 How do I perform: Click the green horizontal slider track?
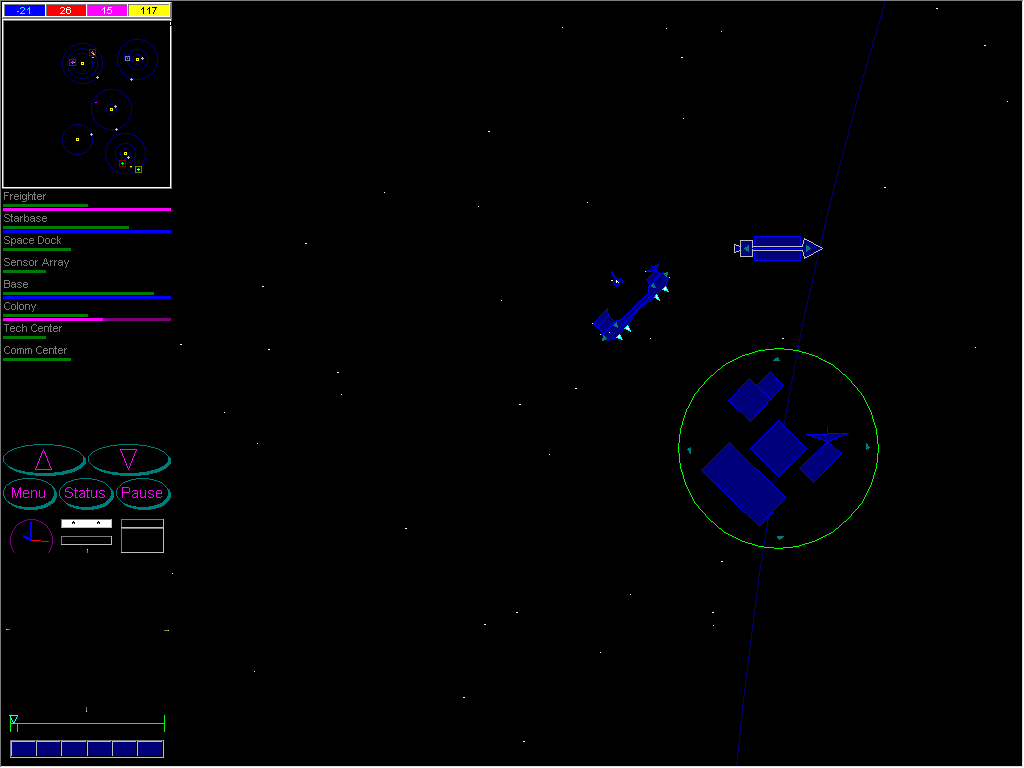pos(88,724)
